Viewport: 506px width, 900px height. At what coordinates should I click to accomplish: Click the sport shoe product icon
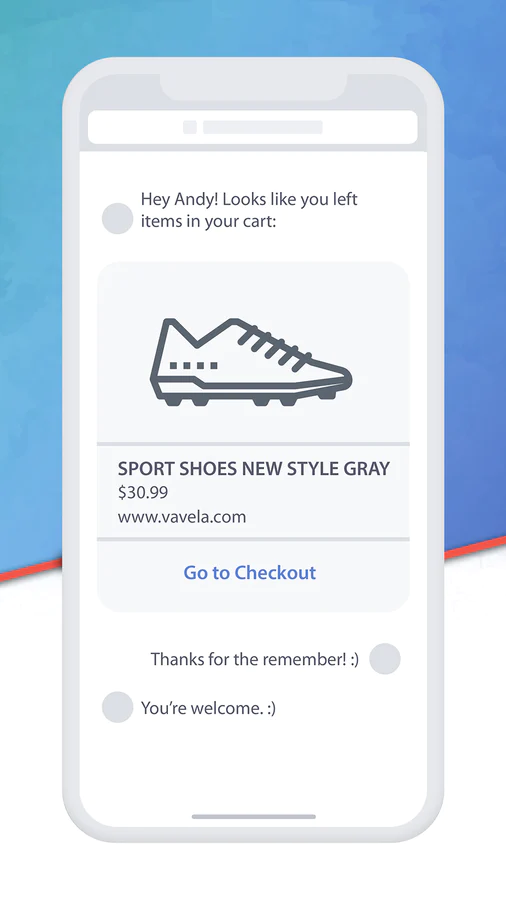pyautogui.click(x=251, y=362)
